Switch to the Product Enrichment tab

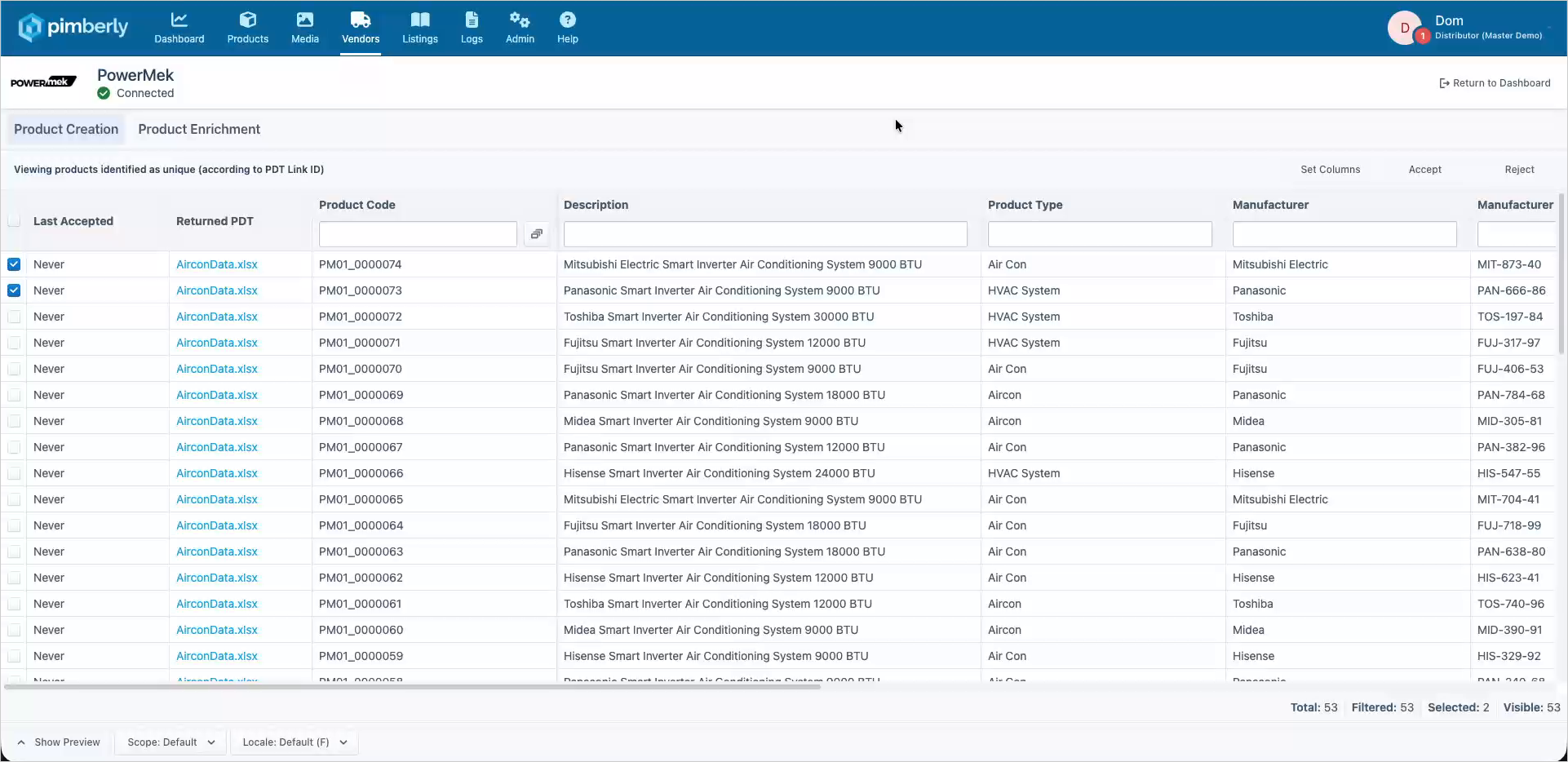click(199, 129)
